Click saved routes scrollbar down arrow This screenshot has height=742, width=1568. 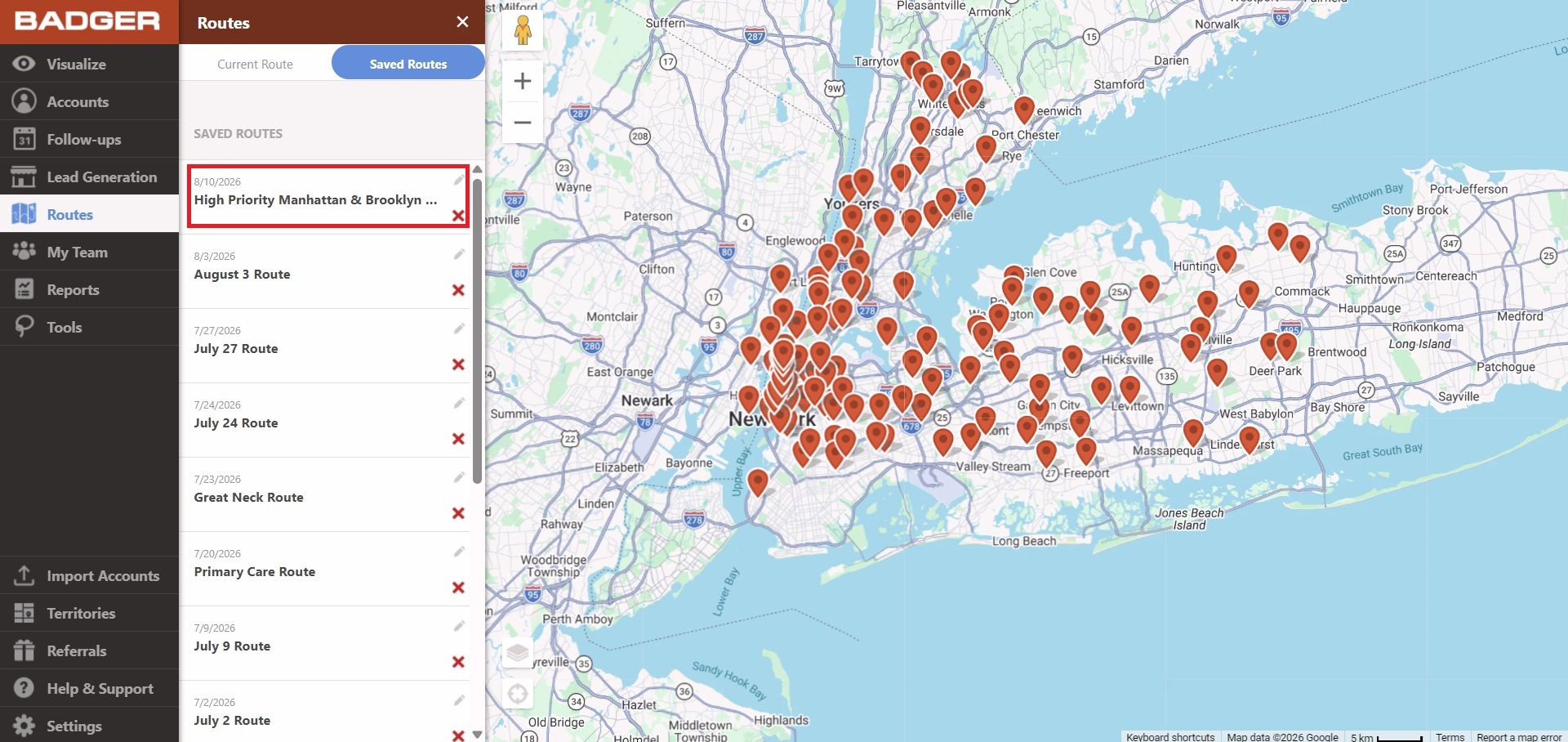(478, 734)
